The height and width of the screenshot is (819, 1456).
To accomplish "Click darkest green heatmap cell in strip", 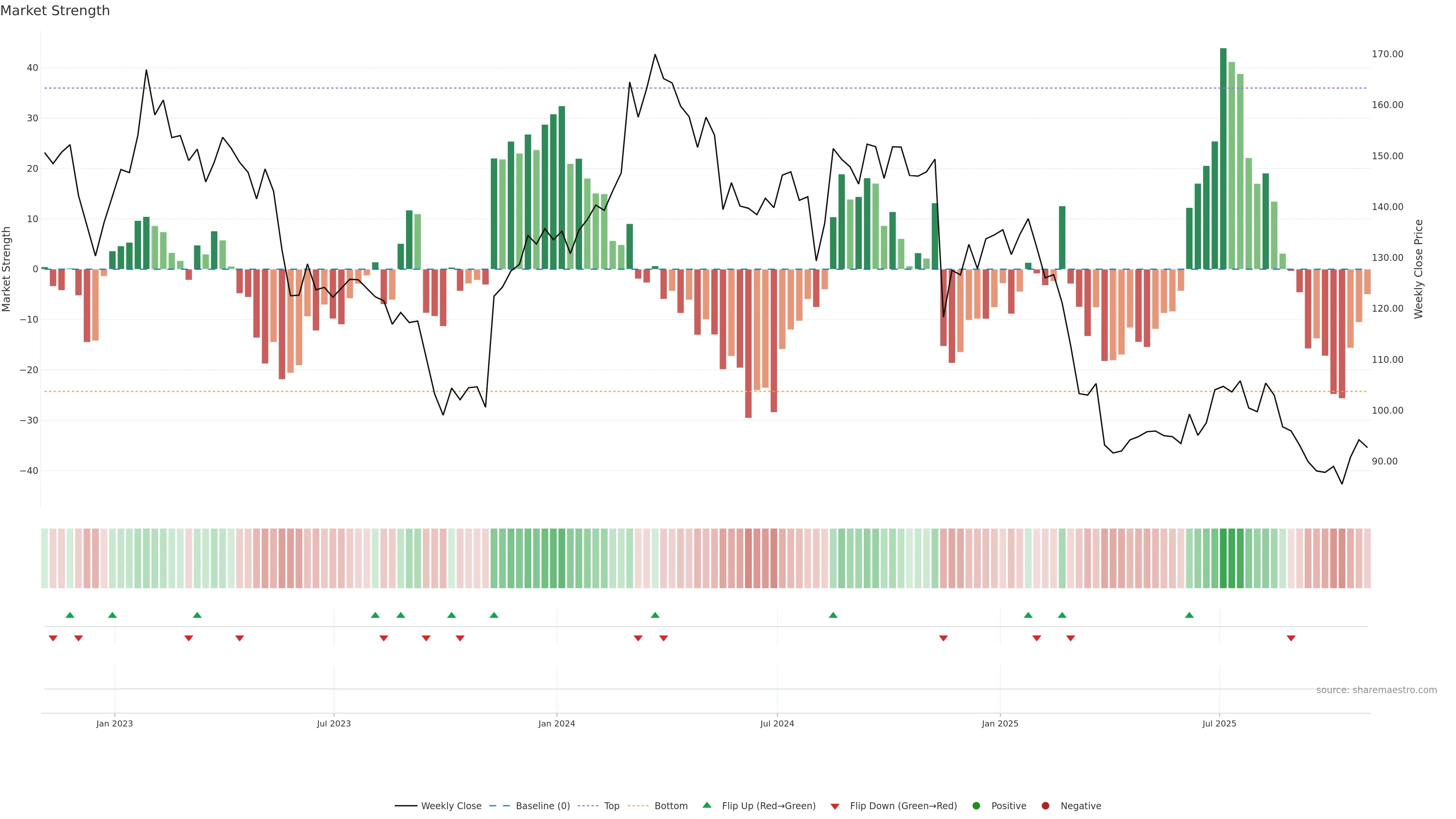I will click(1223, 559).
